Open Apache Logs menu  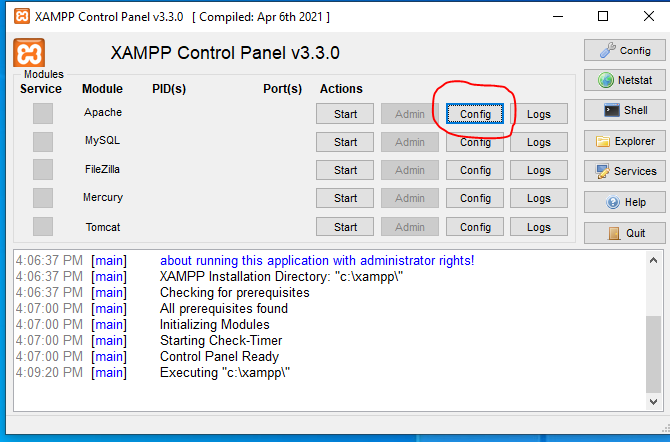pos(539,114)
